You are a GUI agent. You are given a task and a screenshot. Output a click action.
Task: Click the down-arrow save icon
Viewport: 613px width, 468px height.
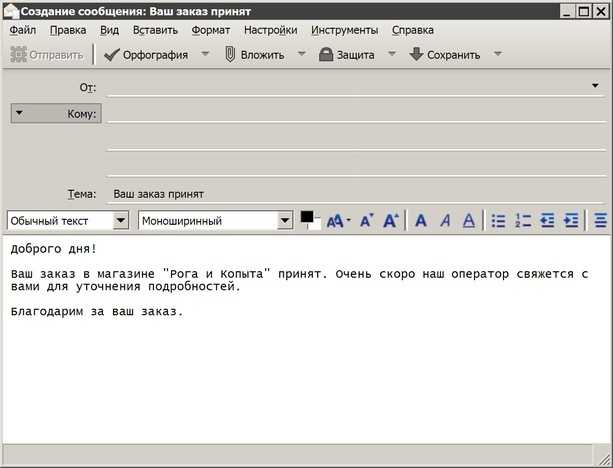pyautogui.click(x=416, y=54)
